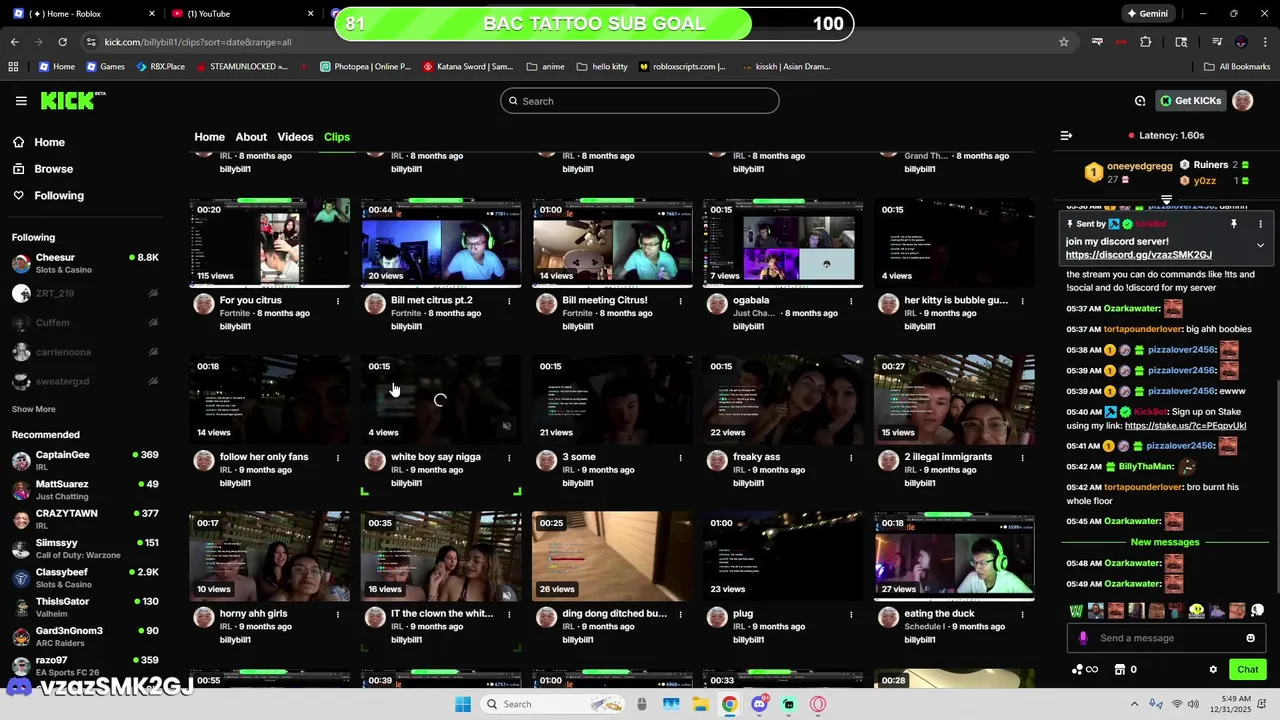Open Chrome apps grid icon
Screen dimensions: 1280x720
13,67
